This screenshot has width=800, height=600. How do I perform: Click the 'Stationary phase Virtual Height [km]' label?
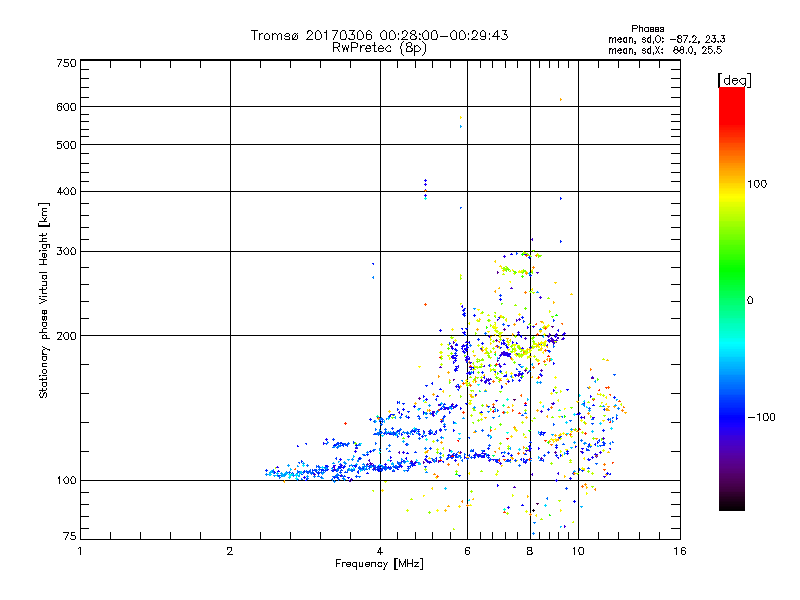tap(44, 300)
